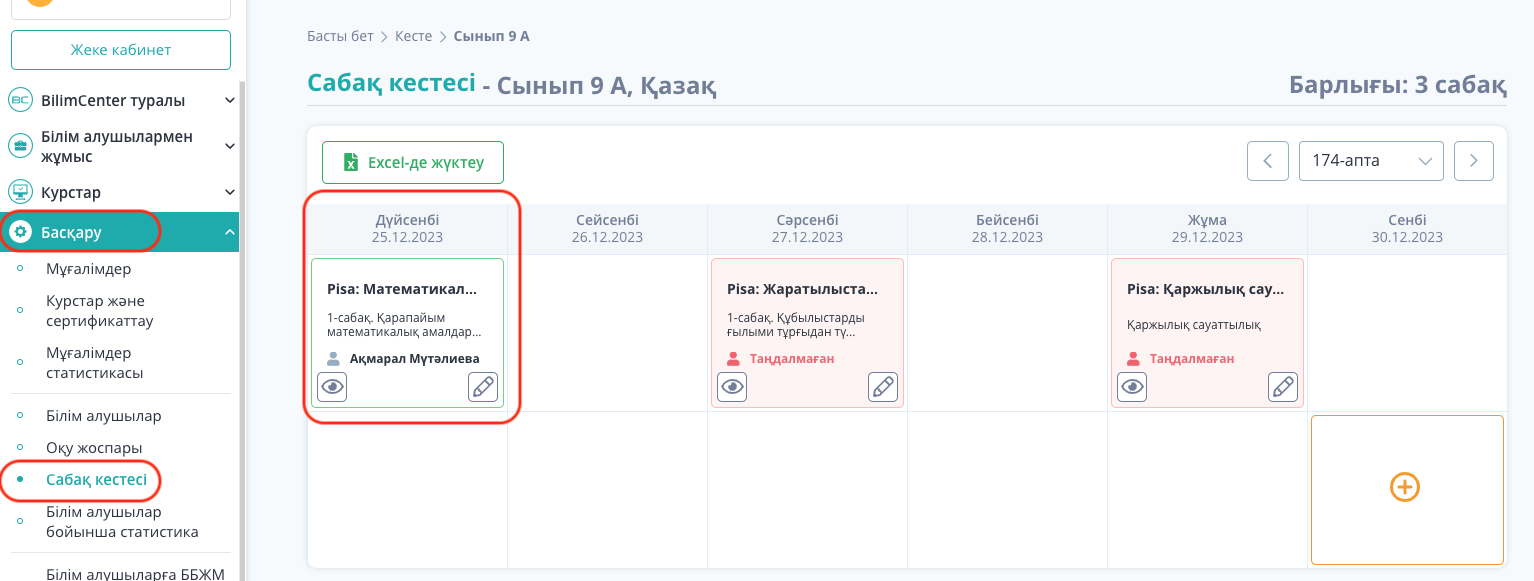Click Таңдалмаған in Сәрсенбі lesson card
The height and width of the screenshot is (581, 1534).
pos(792,358)
